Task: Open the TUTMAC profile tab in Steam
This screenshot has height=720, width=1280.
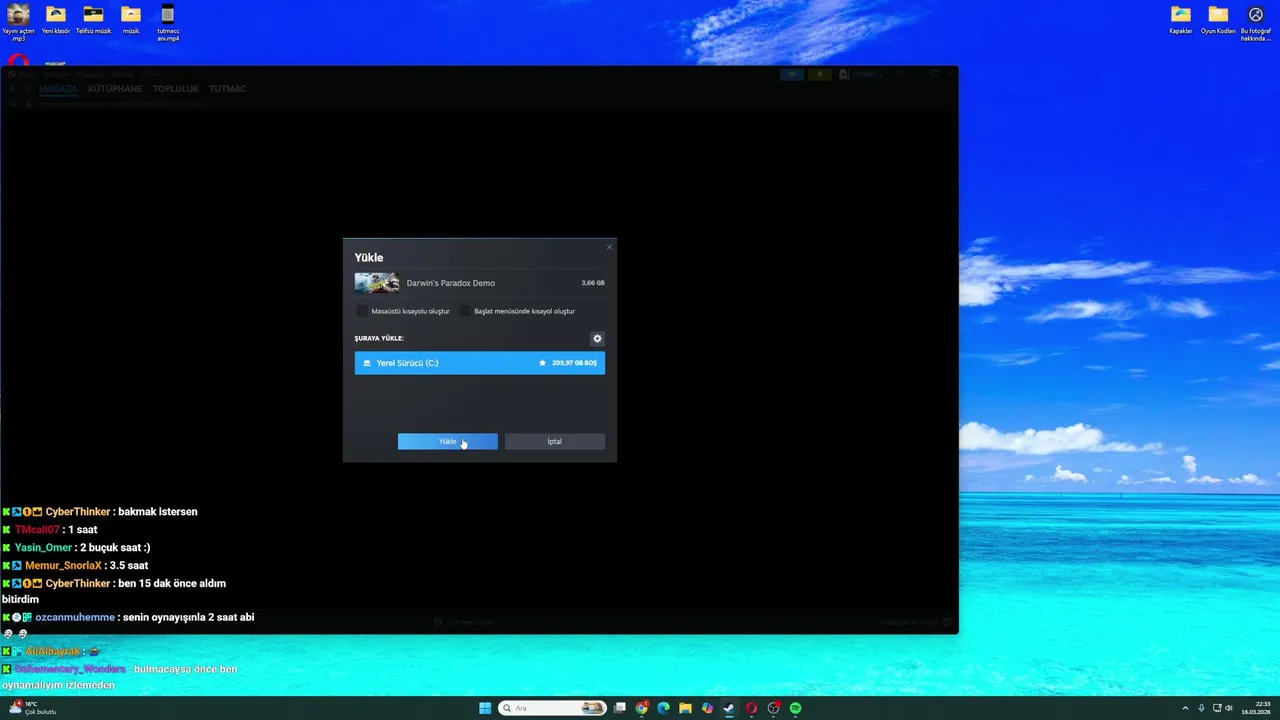Action: [228, 89]
